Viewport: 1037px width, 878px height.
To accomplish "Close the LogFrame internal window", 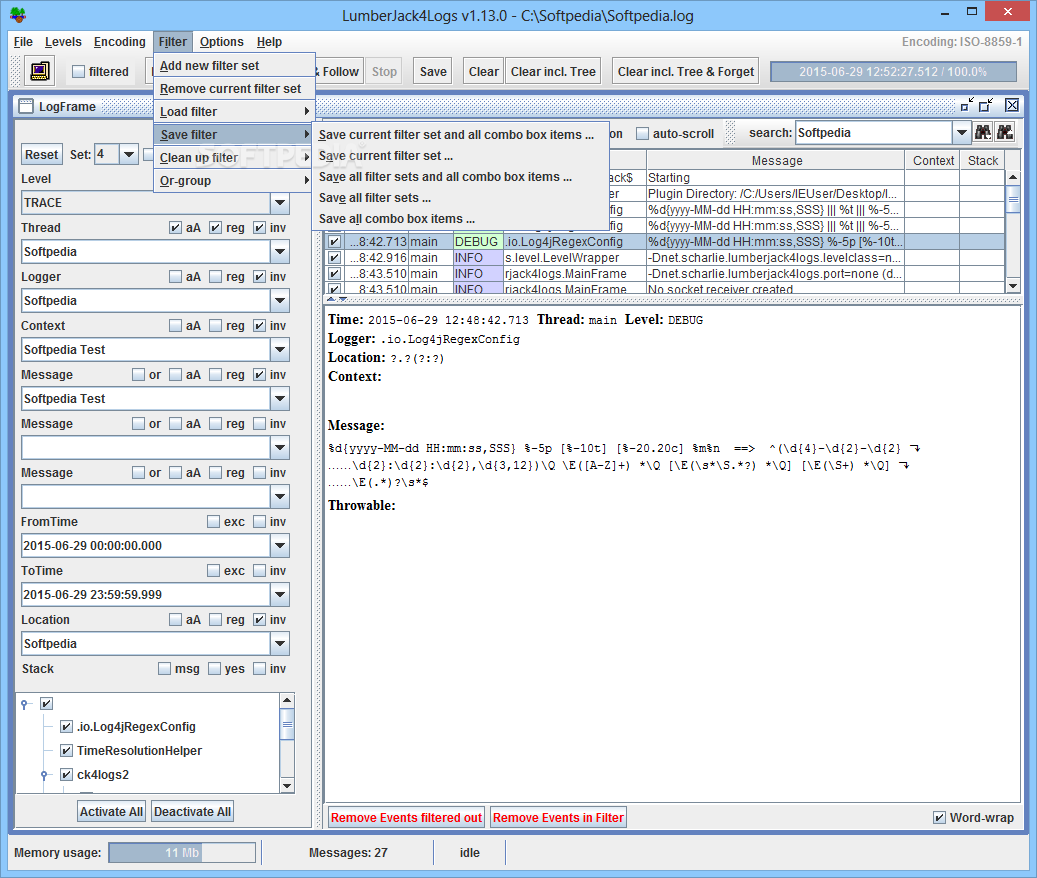I will [1012, 105].
